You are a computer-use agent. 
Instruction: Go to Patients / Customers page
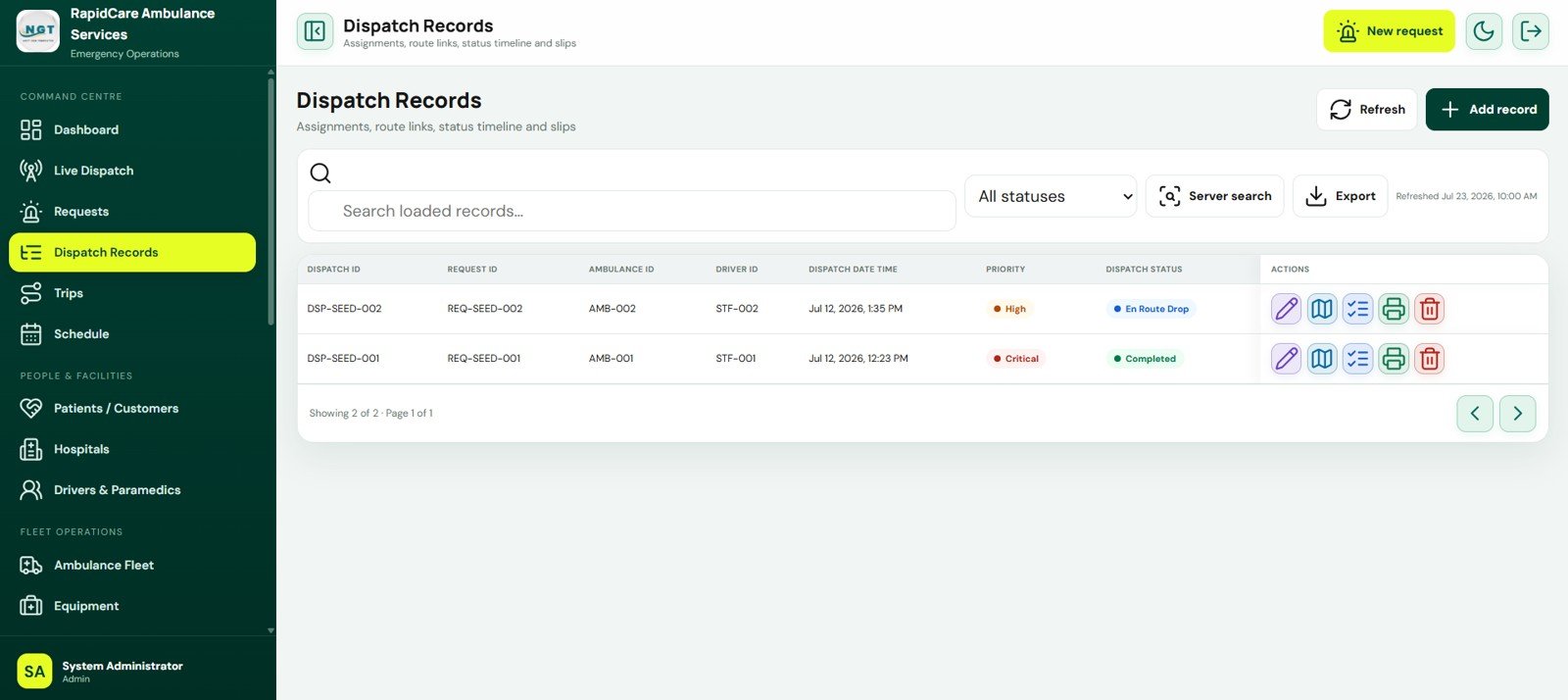(x=132, y=408)
